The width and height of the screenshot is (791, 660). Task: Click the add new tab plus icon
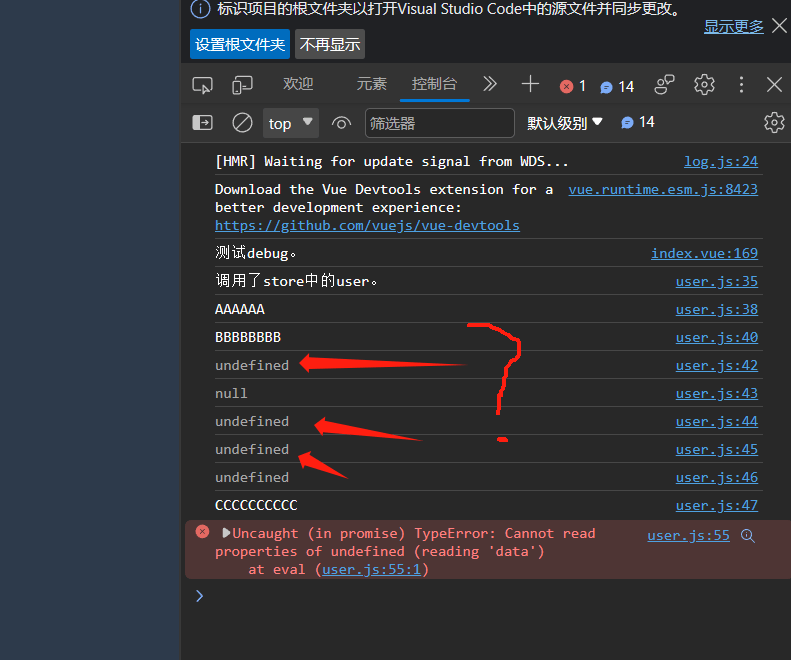[x=530, y=85]
